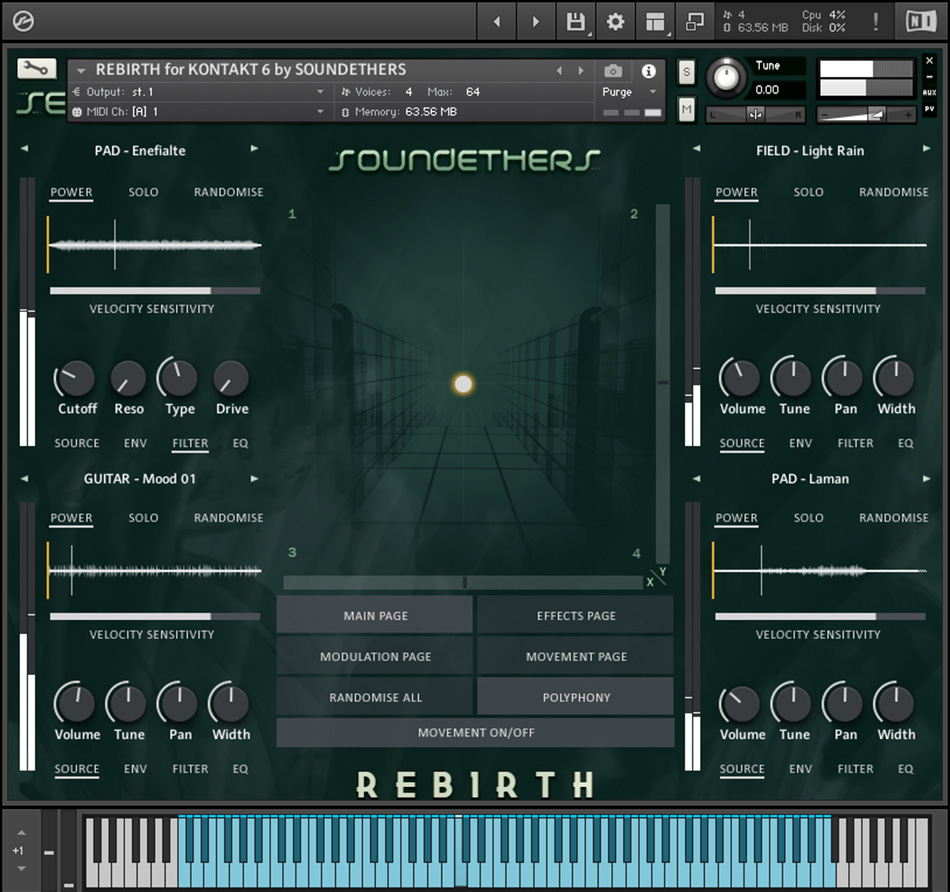Open the Output st. 1 dropdown
This screenshot has width=950, height=892.
tap(321, 92)
